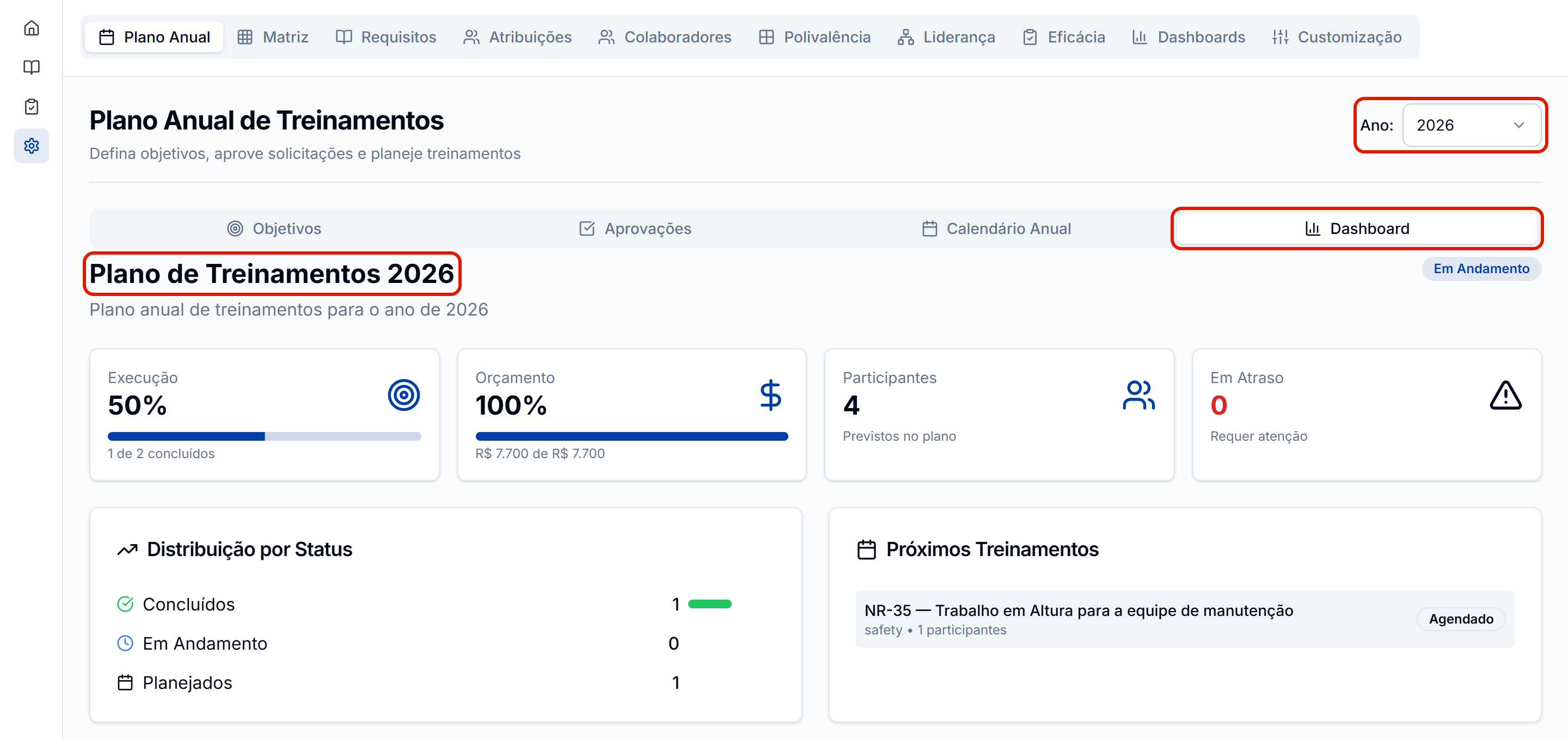Click the 'Requer atenção' text

1258,436
